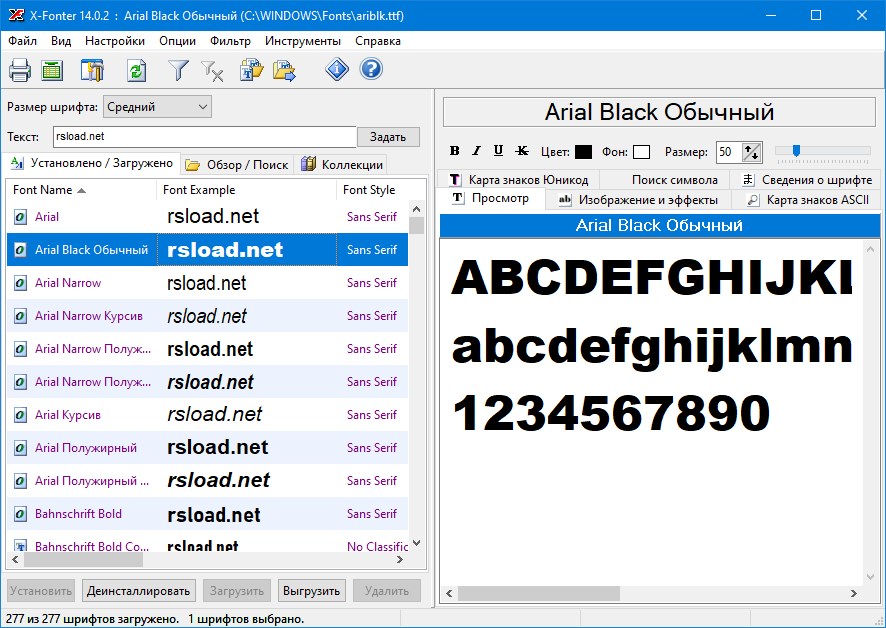Open the Карта знаков ASCII tab
The image size is (886, 628).
[x=806, y=200]
